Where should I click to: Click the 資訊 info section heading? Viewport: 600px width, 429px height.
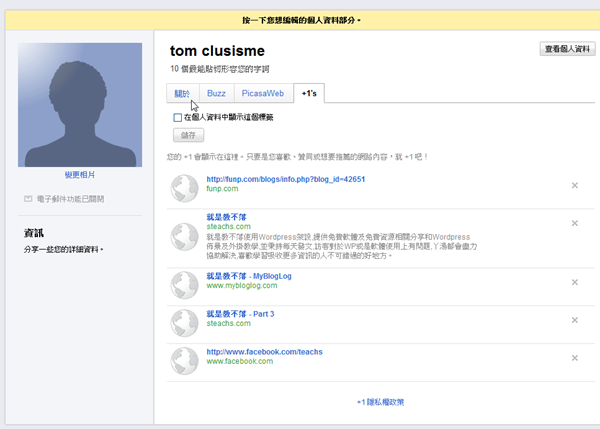tap(34, 233)
